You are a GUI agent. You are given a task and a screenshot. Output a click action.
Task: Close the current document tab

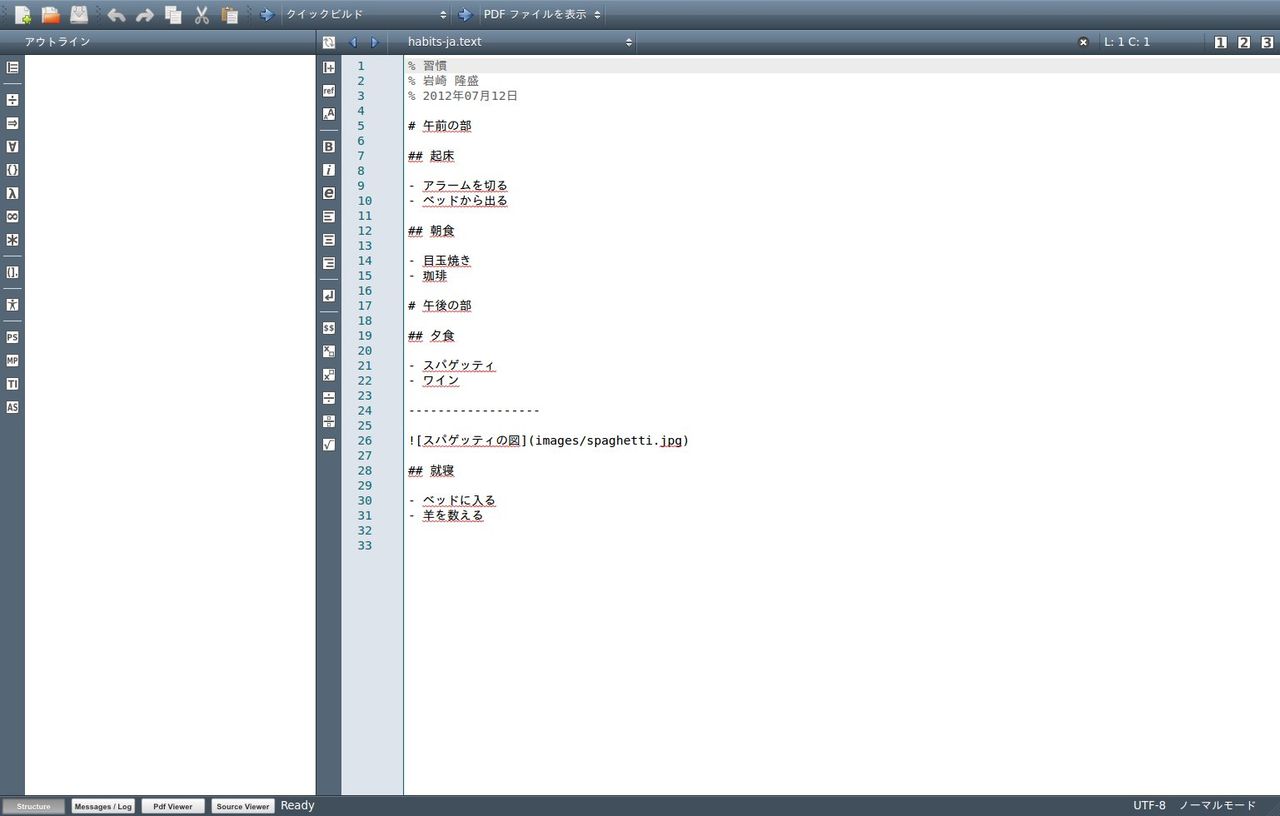pyautogui.click(x=1083, y=42)
